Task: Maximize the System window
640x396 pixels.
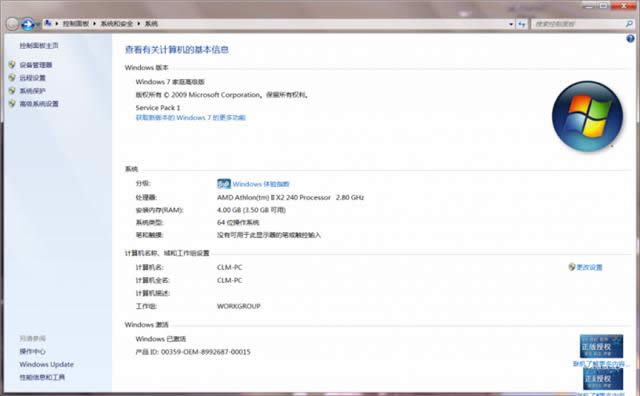Action: [604, 5]
